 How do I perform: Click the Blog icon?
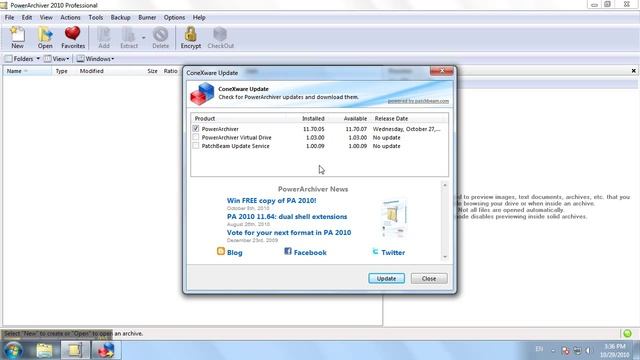[x=221, y=251]
